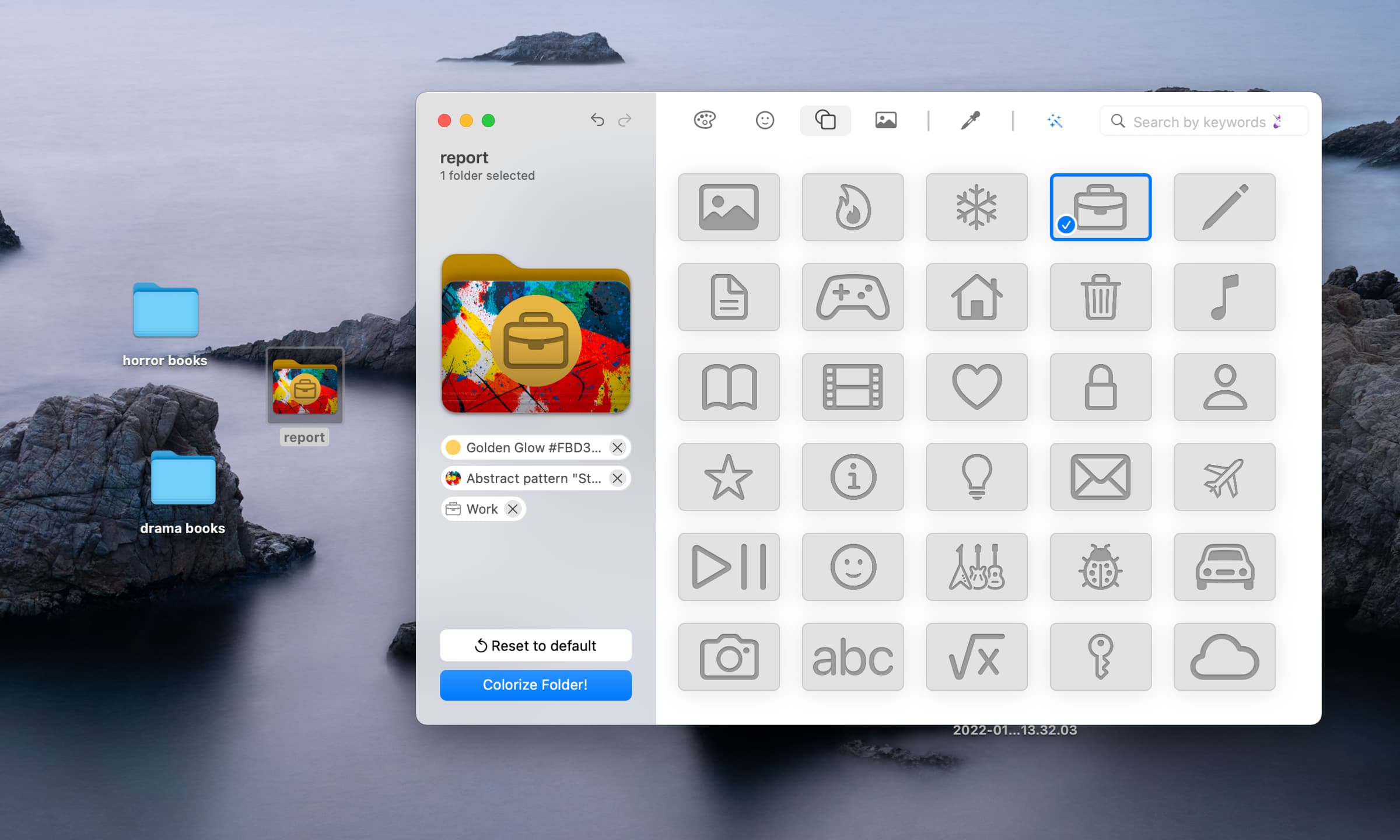Viewport: 1400px width, 840px height.
Task: Click the eyedropper tool icon
Action: [970, 120]
